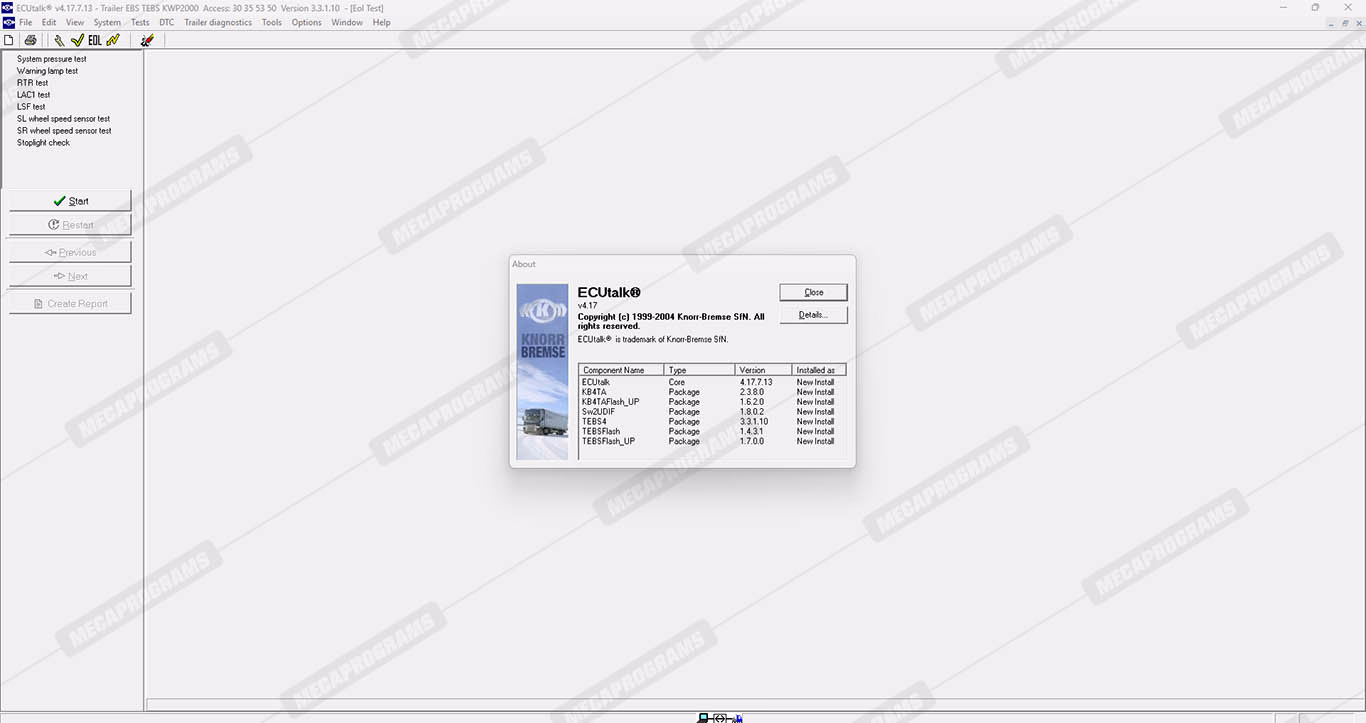The image size is (1366, 723).
Task: Close the About dialog
Action: tap(813, 292)
